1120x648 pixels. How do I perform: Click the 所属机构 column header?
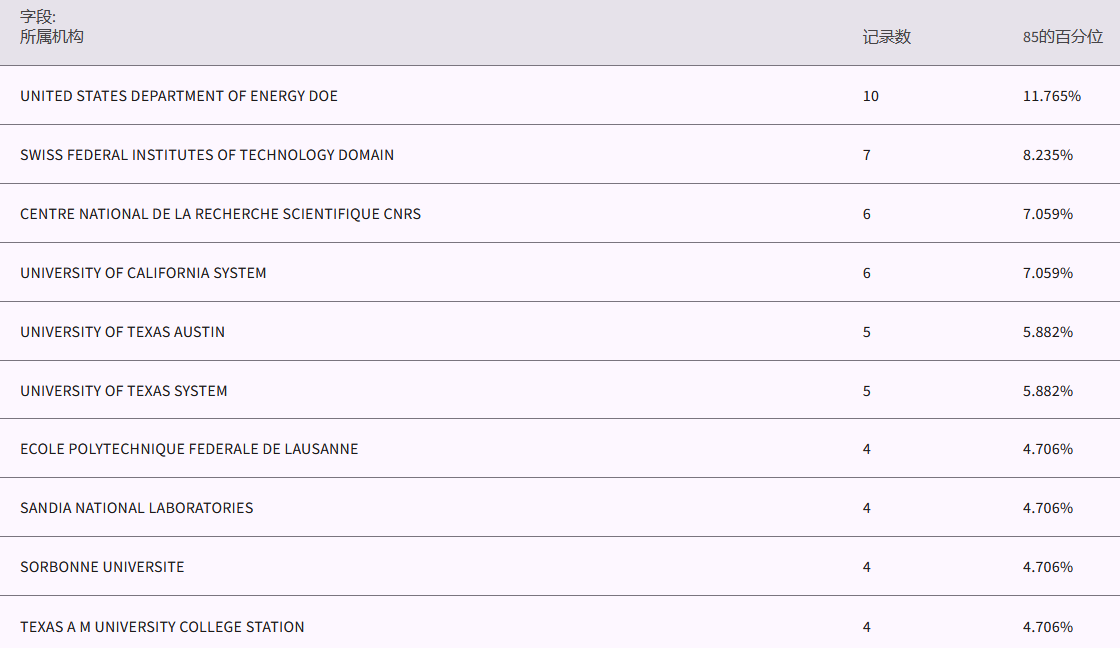click(x=52, y=37)
